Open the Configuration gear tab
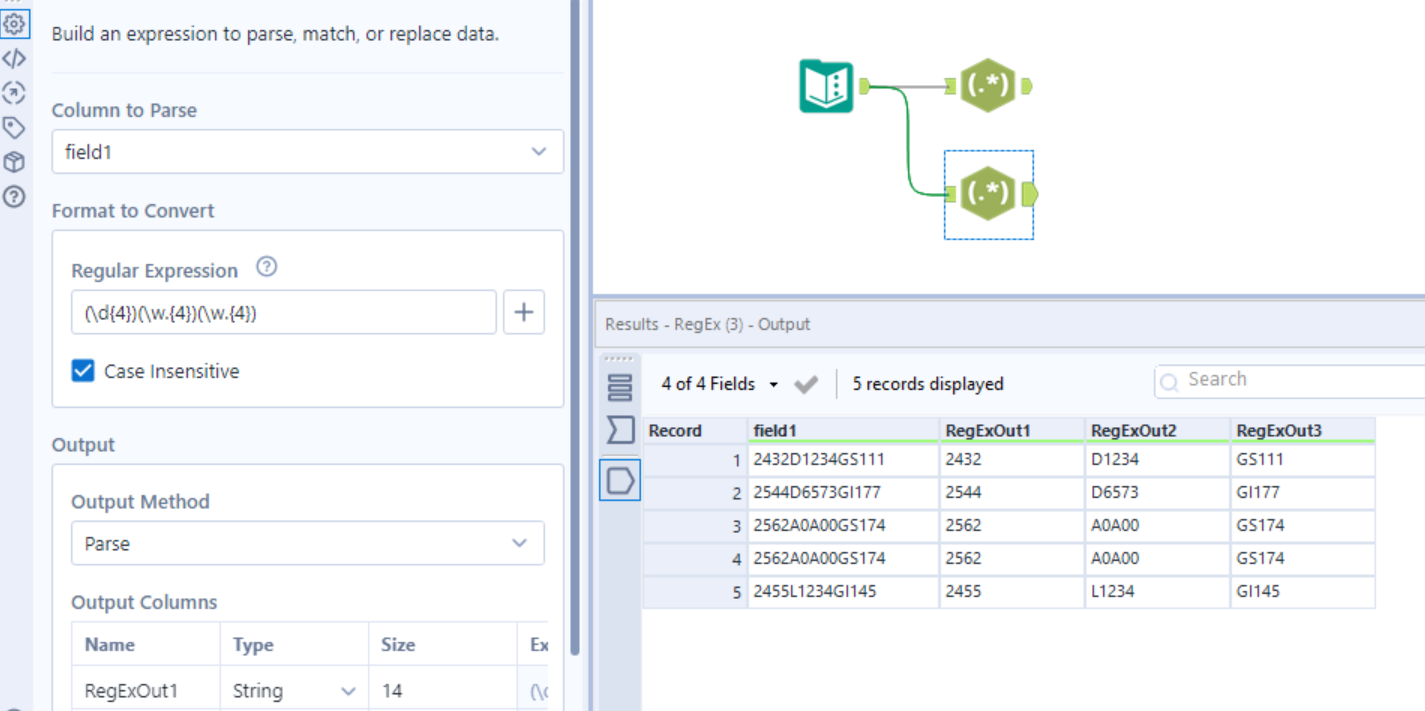 click(x=14, y=23)
